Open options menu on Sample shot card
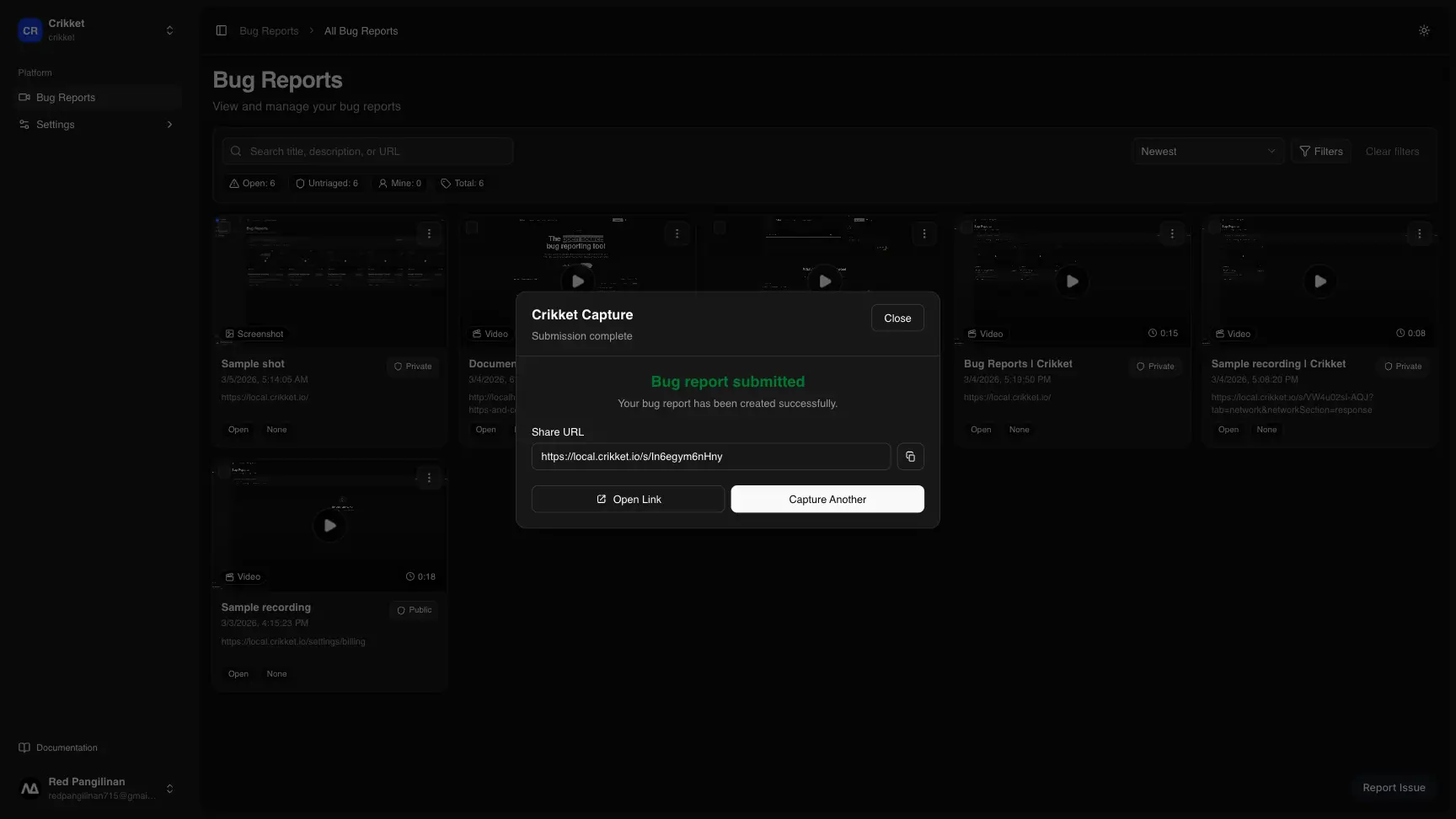 429,234
